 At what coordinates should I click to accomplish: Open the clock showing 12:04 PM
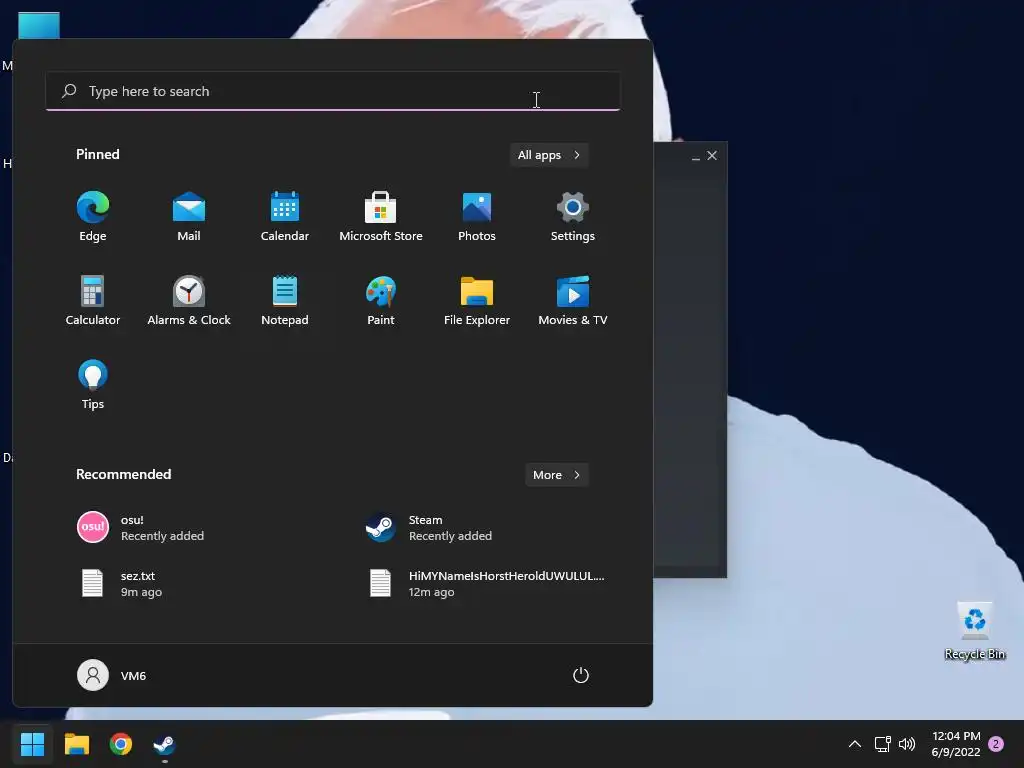coord(956,744)
